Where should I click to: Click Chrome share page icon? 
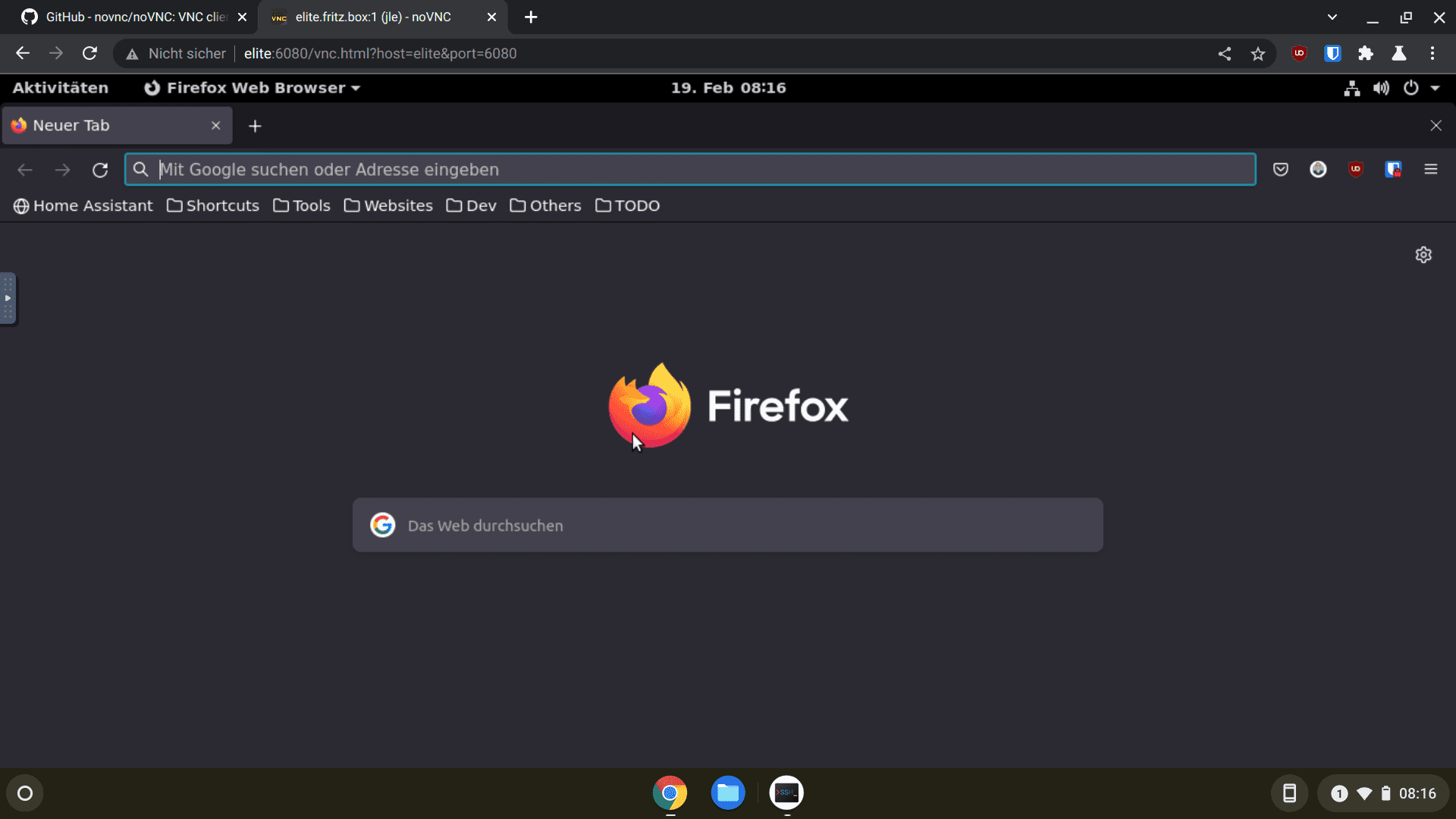(x=1224, y=53)
